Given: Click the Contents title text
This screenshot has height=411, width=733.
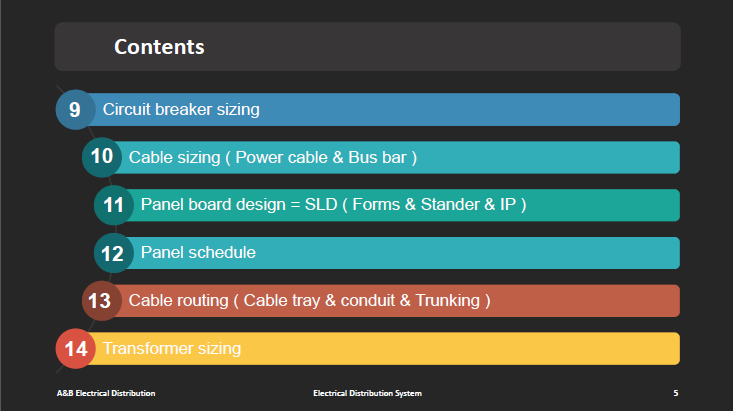Looking at the screenshot, I should click(159, 47).
